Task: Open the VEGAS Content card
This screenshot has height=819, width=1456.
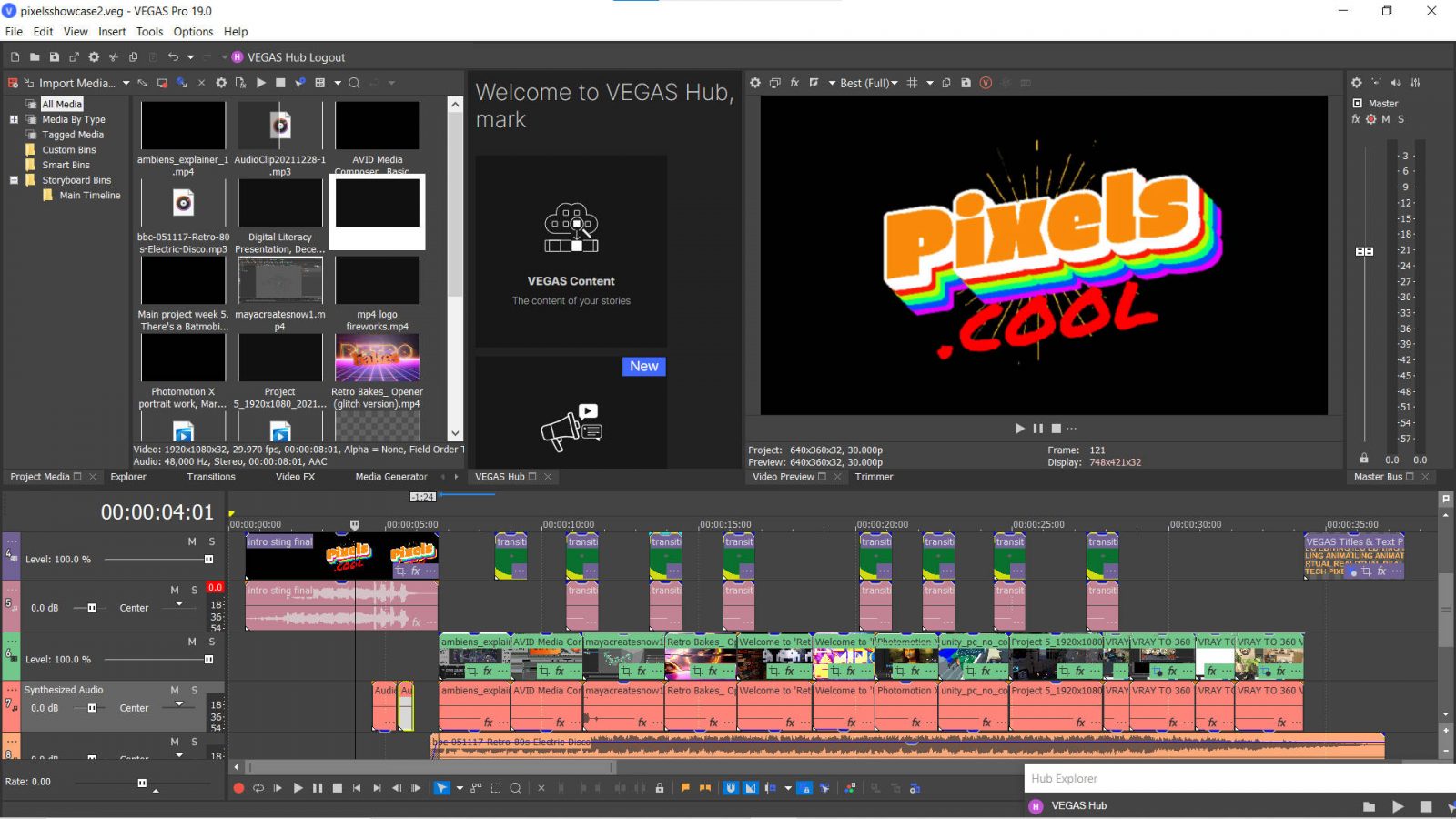Action: pos(571,251)
